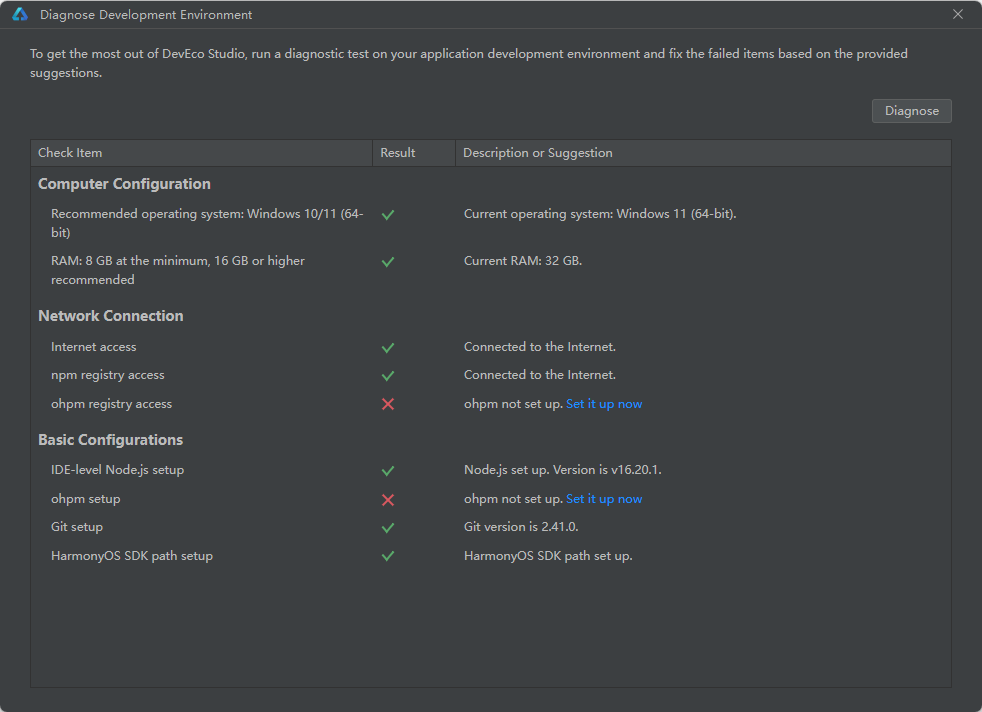Click green checkmark for HarmonyOS SDK path setup
Screen dimensions: 982x712
click(x=388, y=556)
